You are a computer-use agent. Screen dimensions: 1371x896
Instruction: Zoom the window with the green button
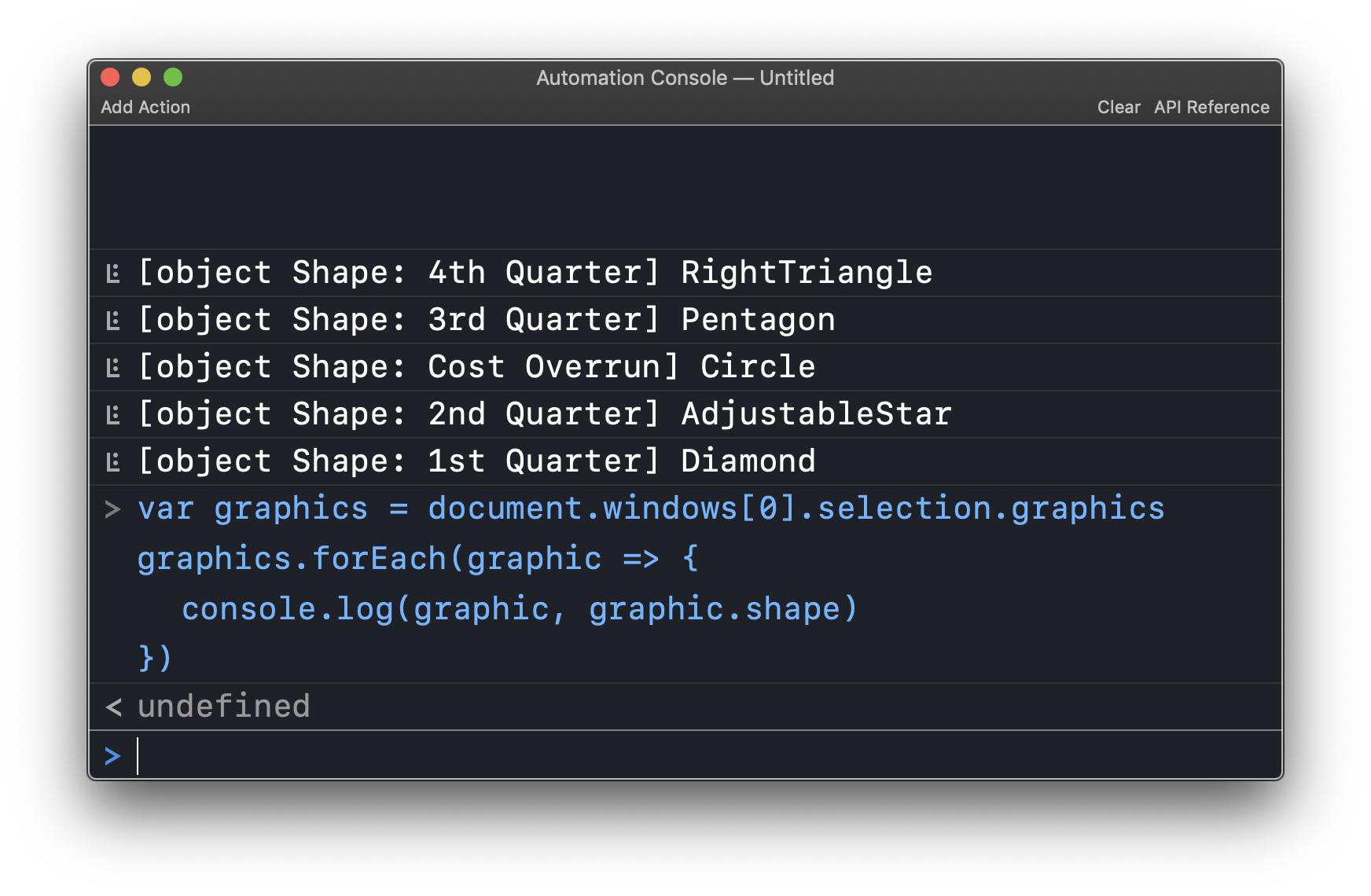(x=173, y=77)
